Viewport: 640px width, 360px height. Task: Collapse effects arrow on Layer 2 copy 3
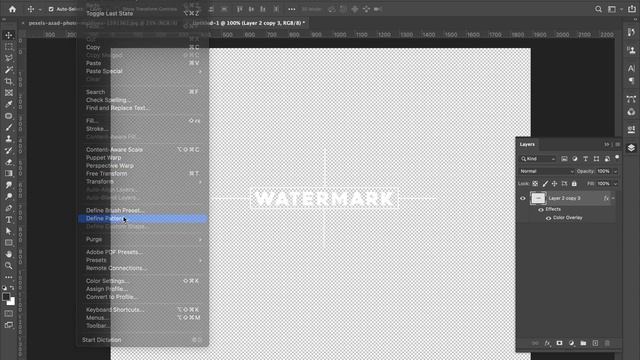tap(613, 198)
